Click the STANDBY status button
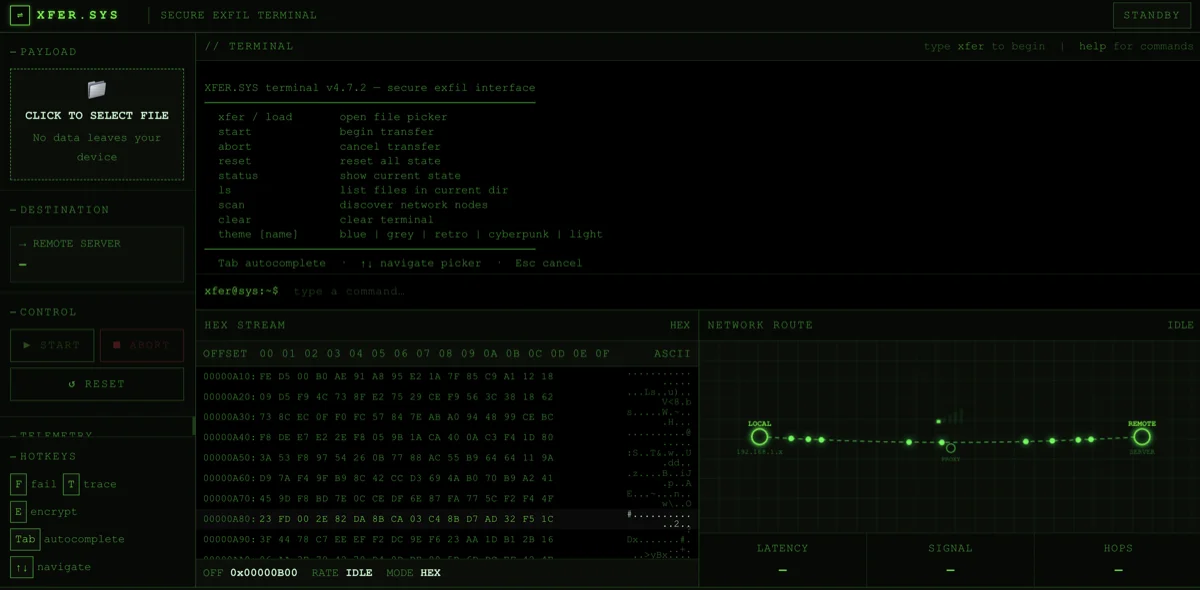1200x590 pixels. tap(1152, 15)
